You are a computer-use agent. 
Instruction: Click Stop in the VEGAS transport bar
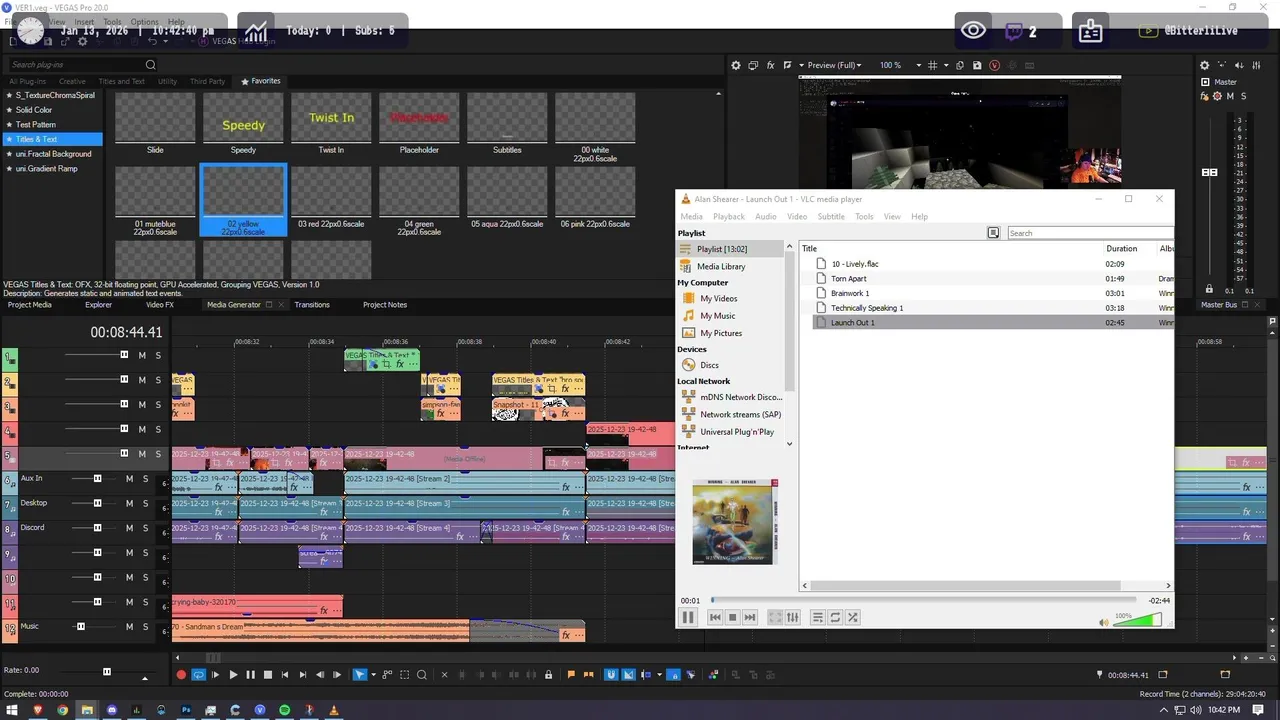[268, 675]
